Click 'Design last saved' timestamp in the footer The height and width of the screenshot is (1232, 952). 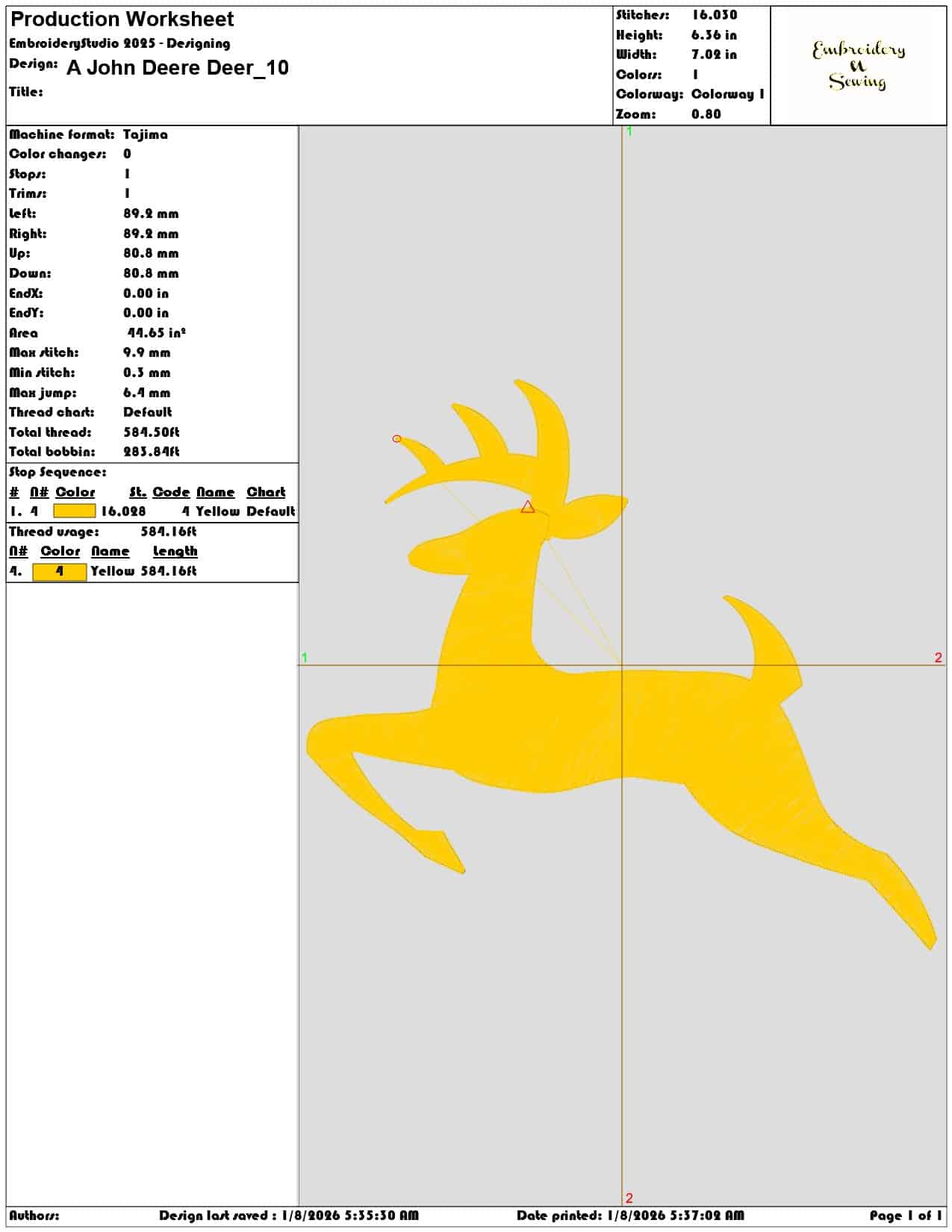(289, 1216)
